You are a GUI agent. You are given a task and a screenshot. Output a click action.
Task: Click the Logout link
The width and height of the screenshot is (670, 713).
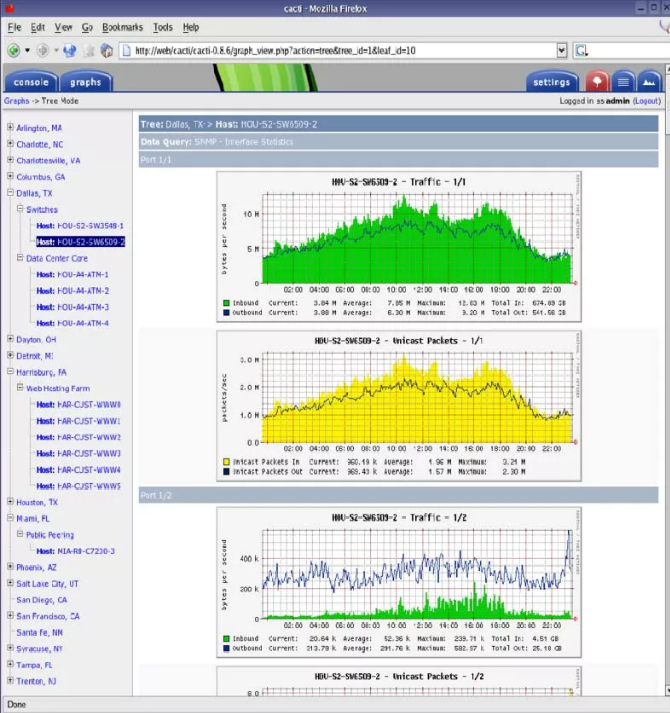tap(646, 101)
